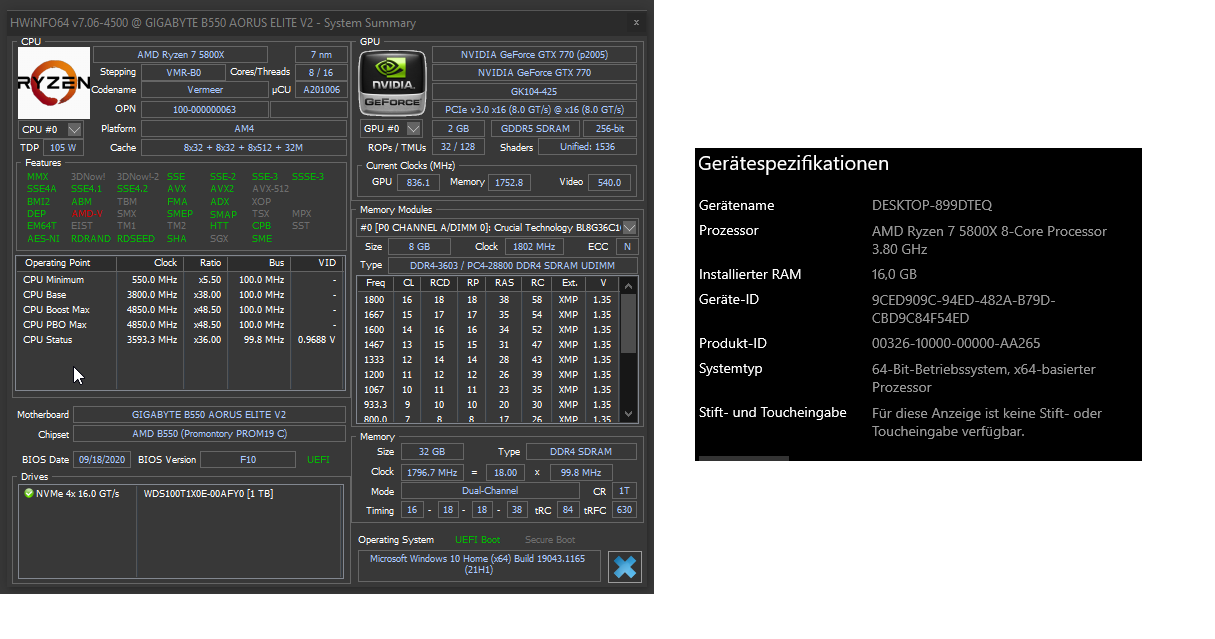
Task: Click the 105 W TDP field
Action: [63, 148]
